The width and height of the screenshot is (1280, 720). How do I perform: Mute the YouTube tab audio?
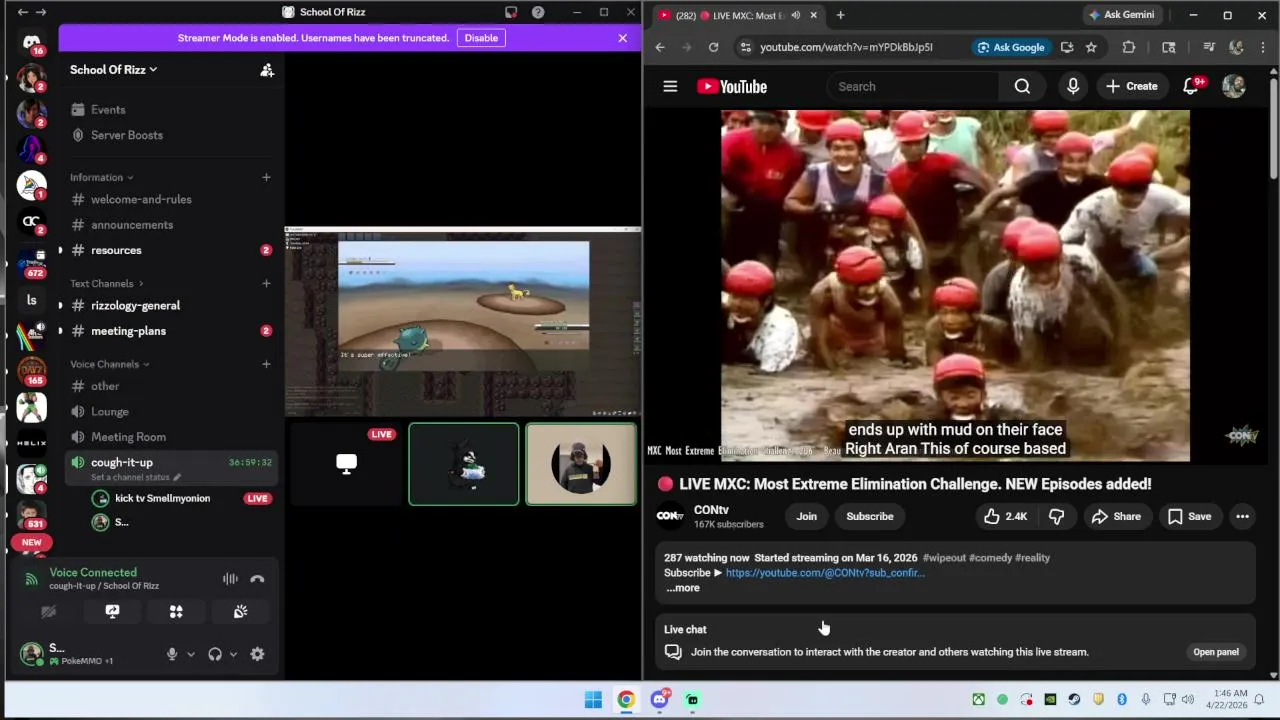[x=796, y=15]
